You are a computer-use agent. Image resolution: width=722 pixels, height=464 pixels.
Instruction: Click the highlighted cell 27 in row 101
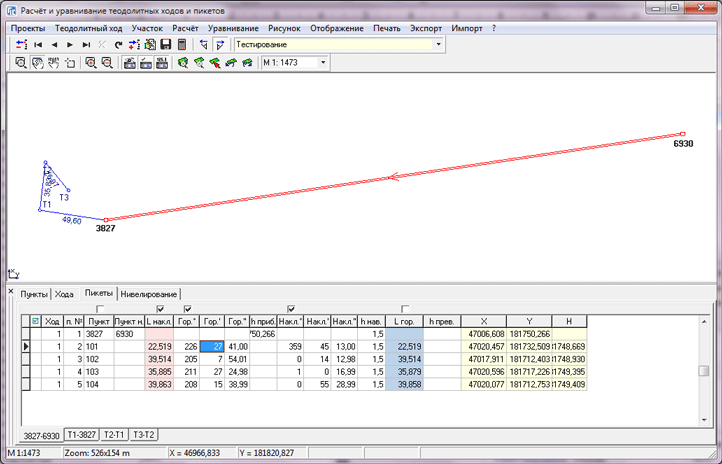coord(212,347)
